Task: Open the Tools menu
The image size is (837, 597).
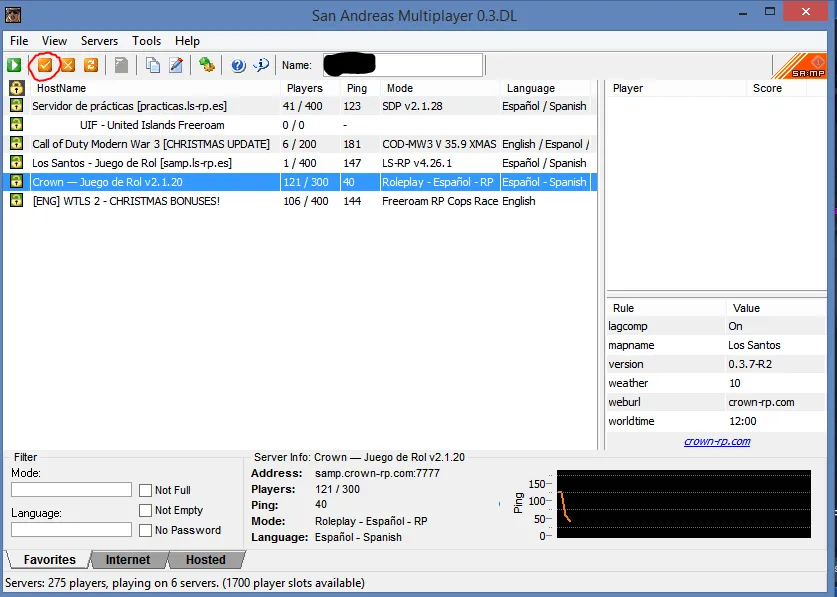Action: (x=146, y=41)
